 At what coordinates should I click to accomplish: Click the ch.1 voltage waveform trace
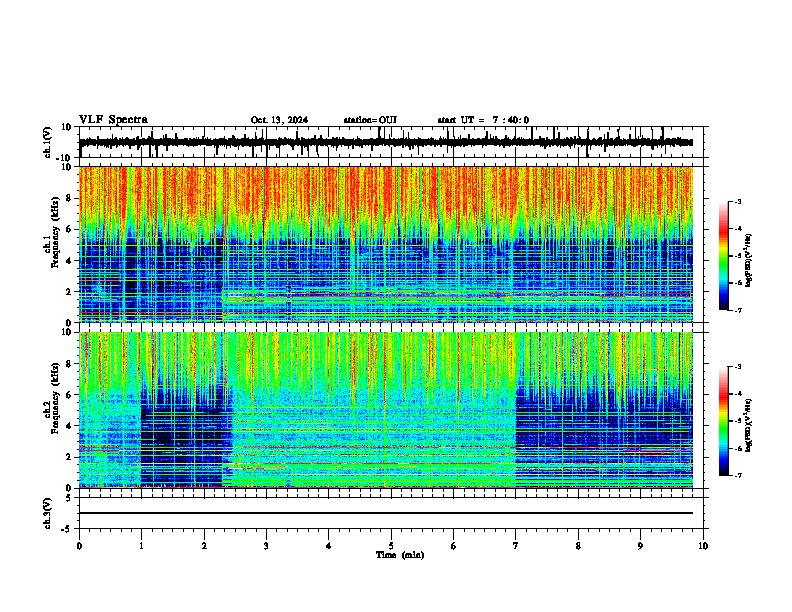pyautogui.click(x=386, y=142)
